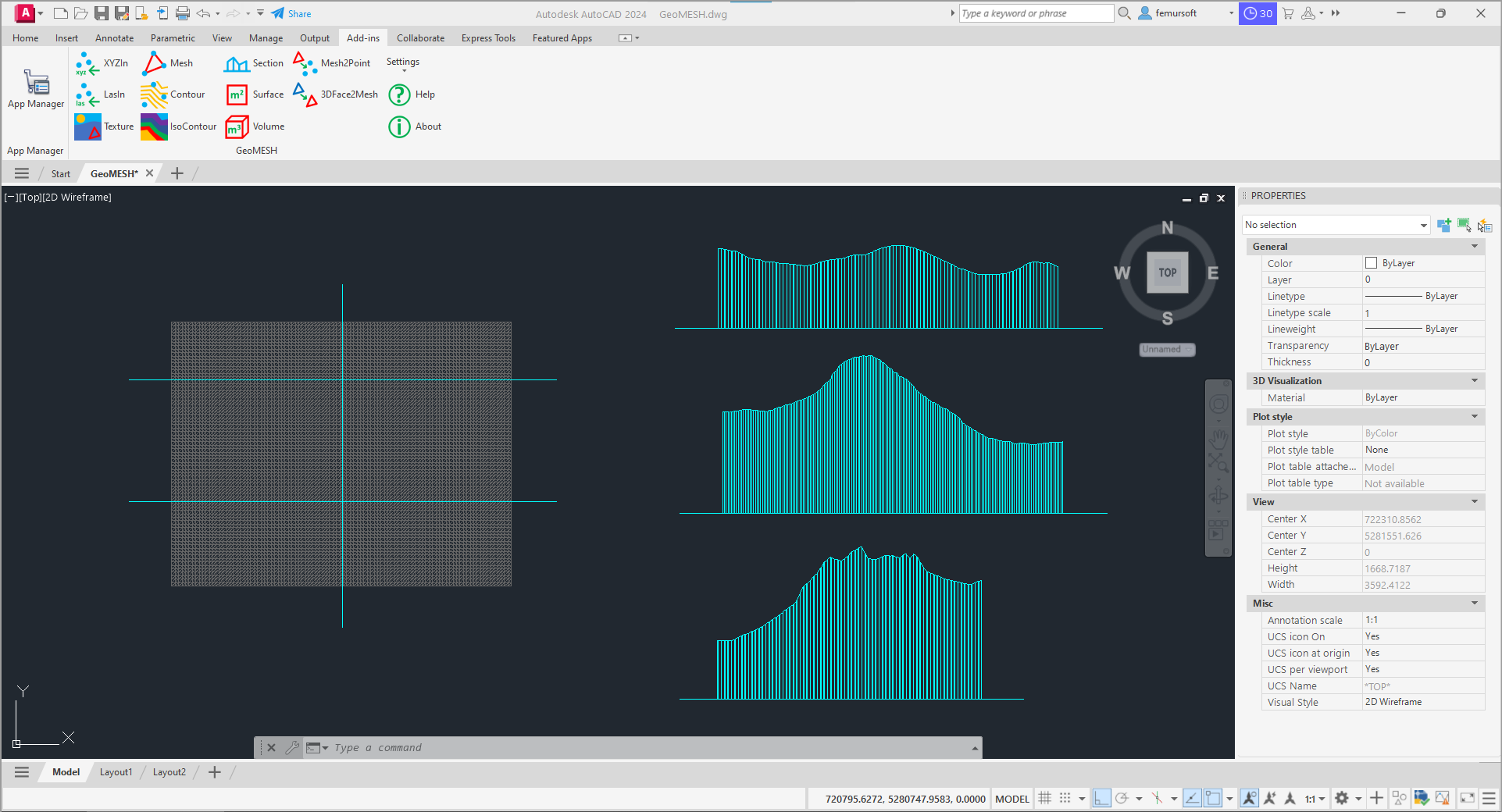This screenshot has width=1502, height=812.
Task: Toggle ortho mode in status bar
Action: (1101, 798)
